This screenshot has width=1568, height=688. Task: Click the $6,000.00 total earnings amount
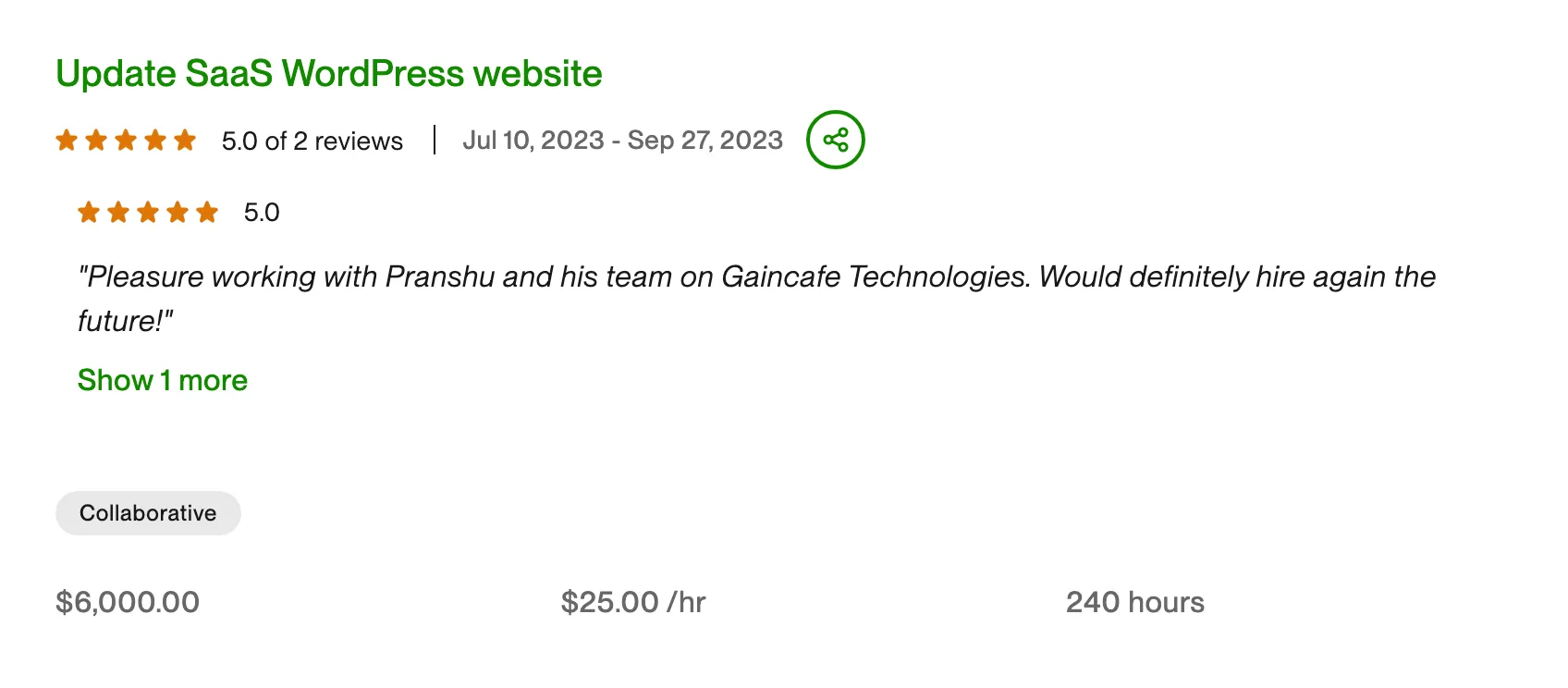(128, 602)
